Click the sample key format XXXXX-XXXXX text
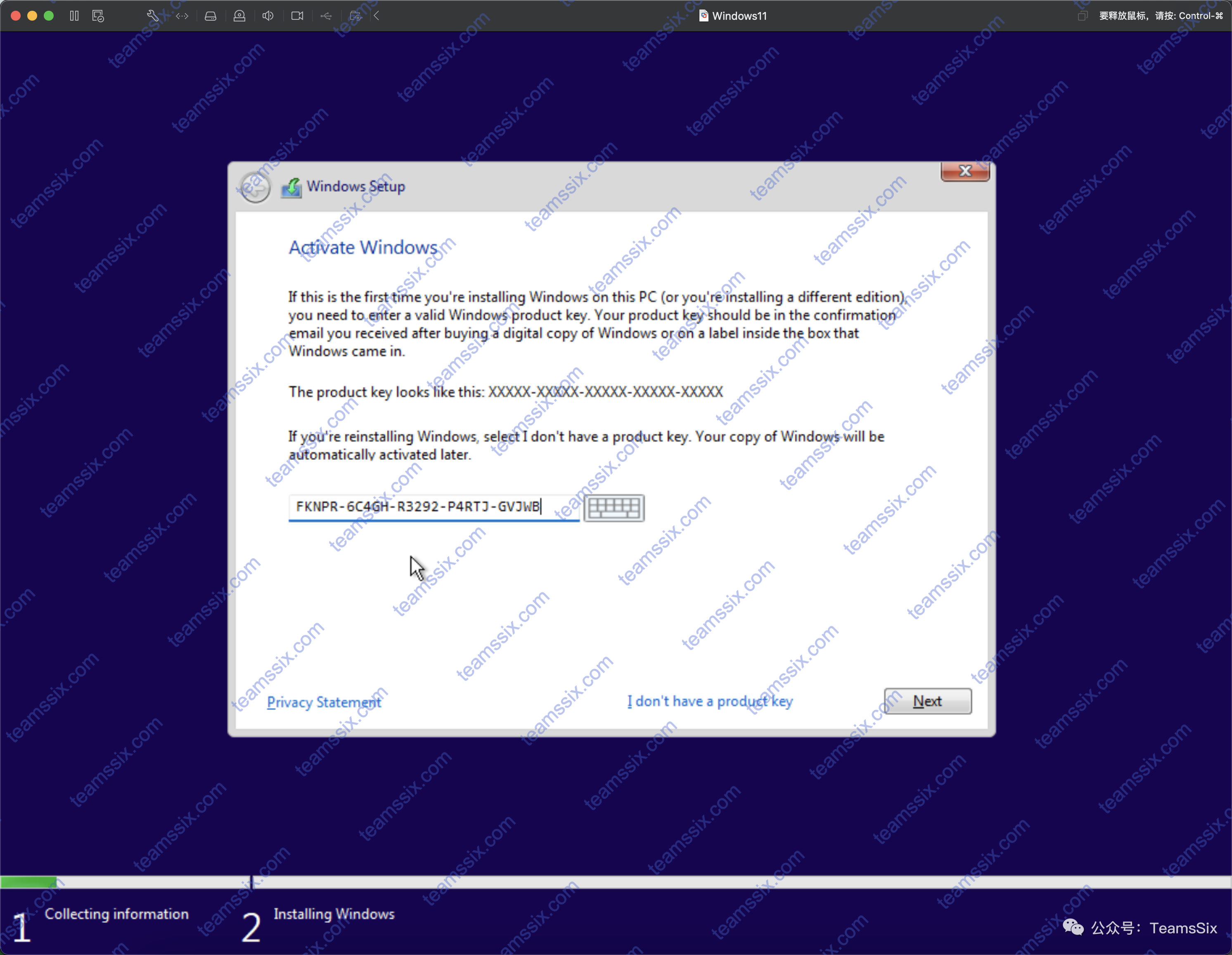Viewport: 1232px width, 955px height. (605, 392)
